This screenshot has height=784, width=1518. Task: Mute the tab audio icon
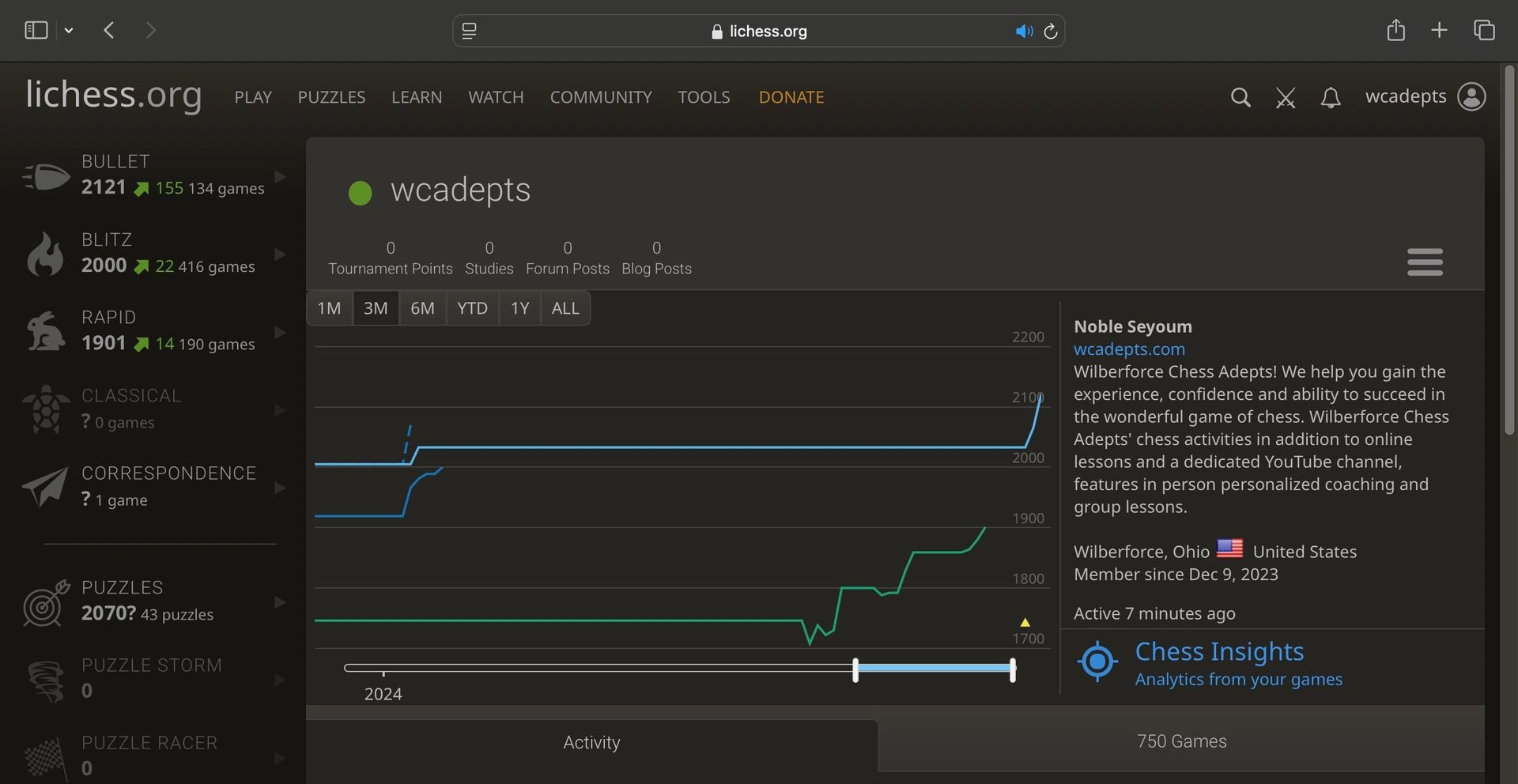tap(1024, 31)
